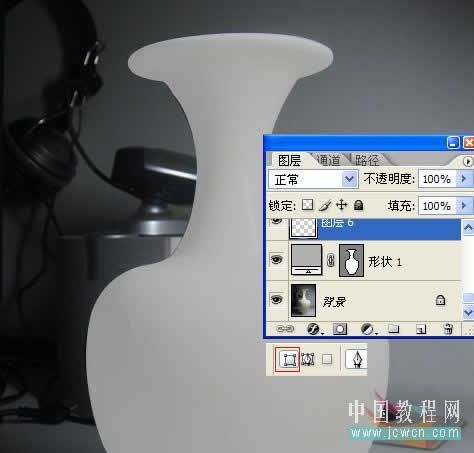Hide the 形状 1 layer via eye icon
Screen dimensions: 474x453
click(277, 259)
